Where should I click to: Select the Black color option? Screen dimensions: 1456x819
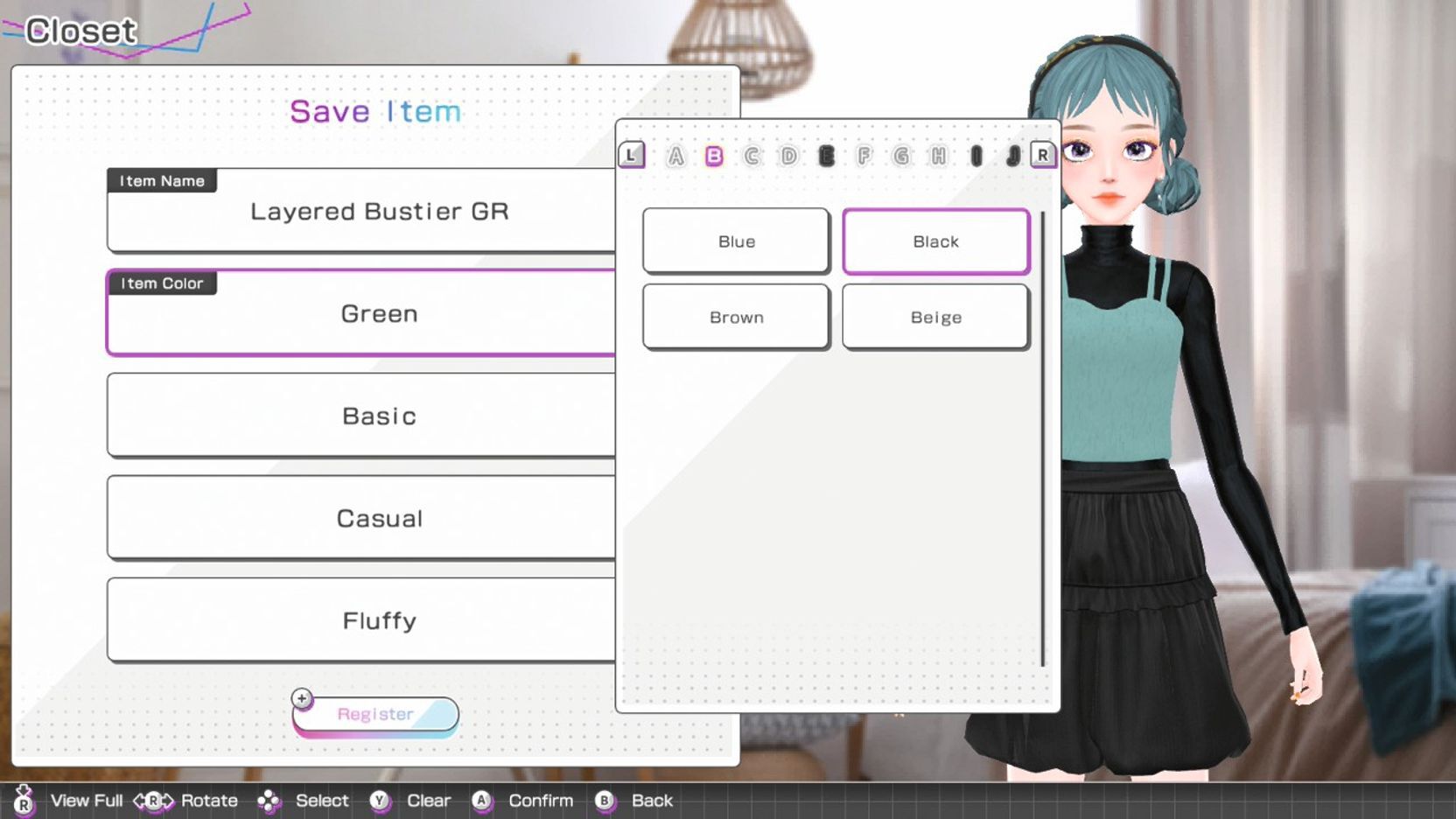pyautogui.click(x=935, y=241)
